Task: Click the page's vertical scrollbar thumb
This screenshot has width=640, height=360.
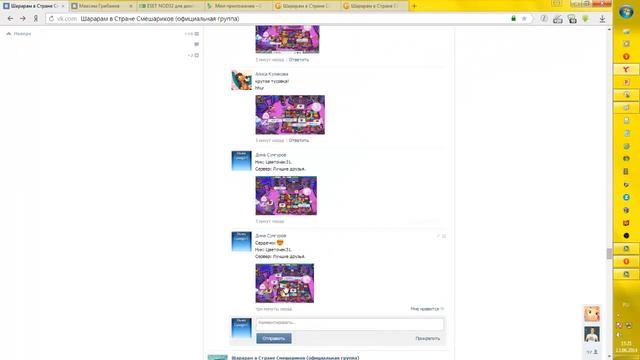Action: click(609, 253)
